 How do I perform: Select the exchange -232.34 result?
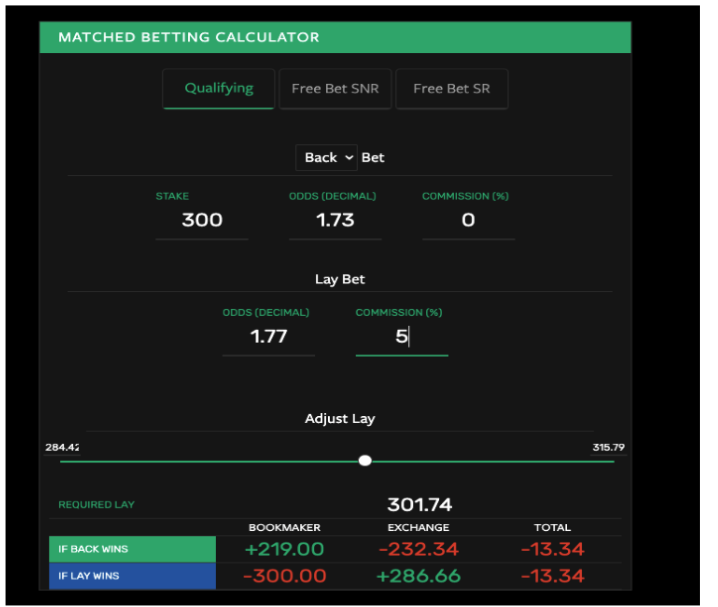(418, 549)
